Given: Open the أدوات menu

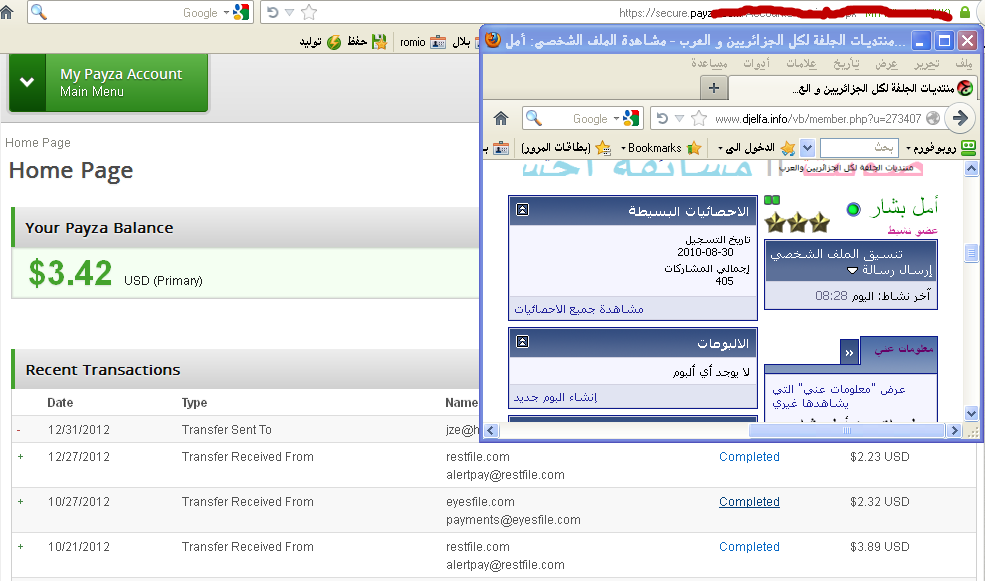Looking at the screenshot, I should [x=756, y=63].
